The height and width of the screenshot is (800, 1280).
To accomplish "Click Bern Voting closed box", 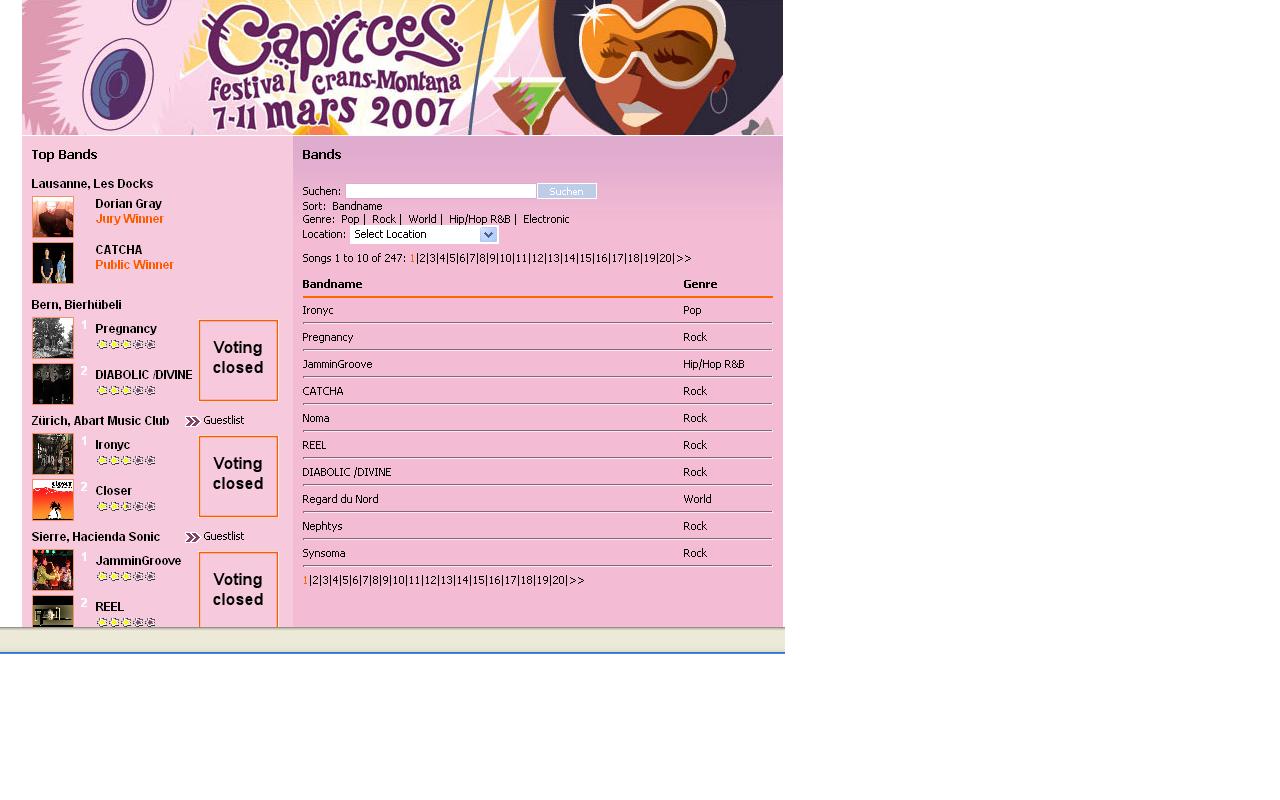I will pyautogui.click(x=238, y=360).
